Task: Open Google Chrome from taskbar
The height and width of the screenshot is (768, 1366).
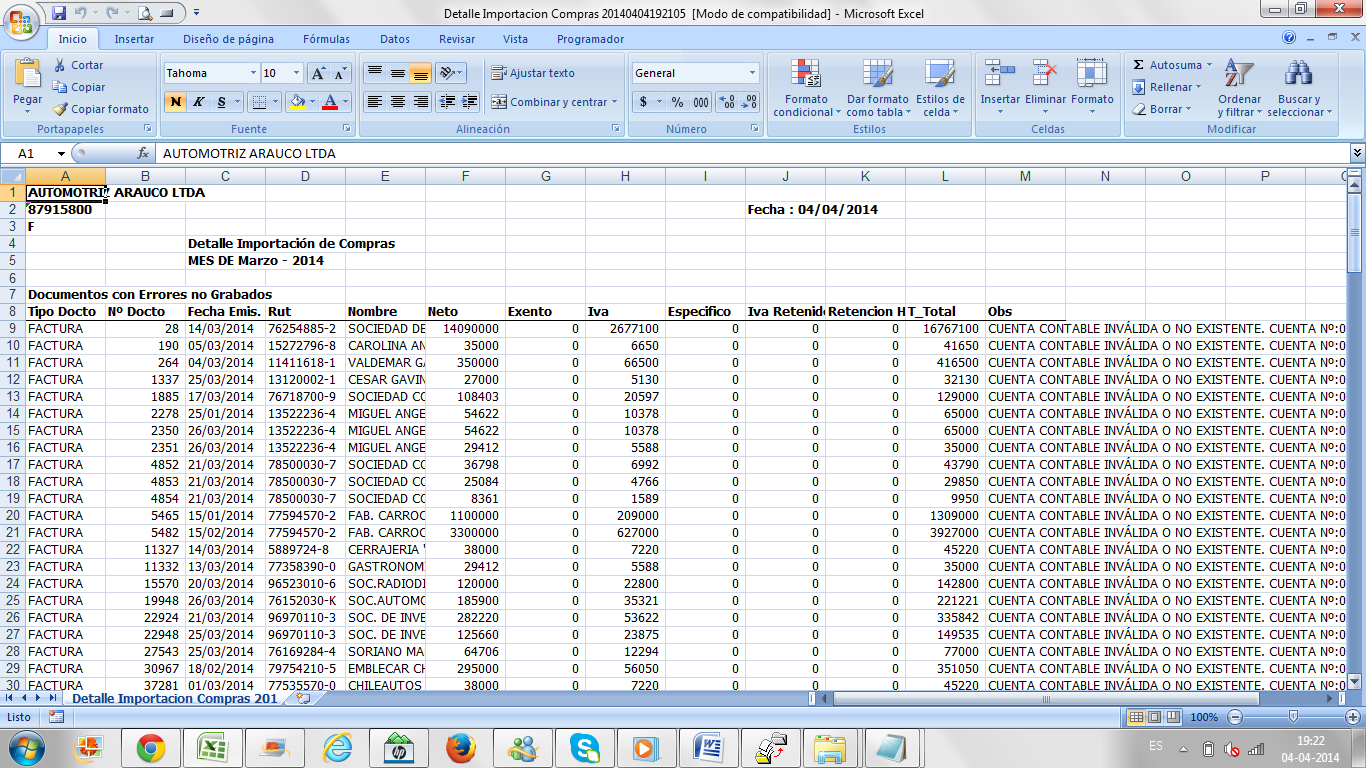Action: pos(151,747)
